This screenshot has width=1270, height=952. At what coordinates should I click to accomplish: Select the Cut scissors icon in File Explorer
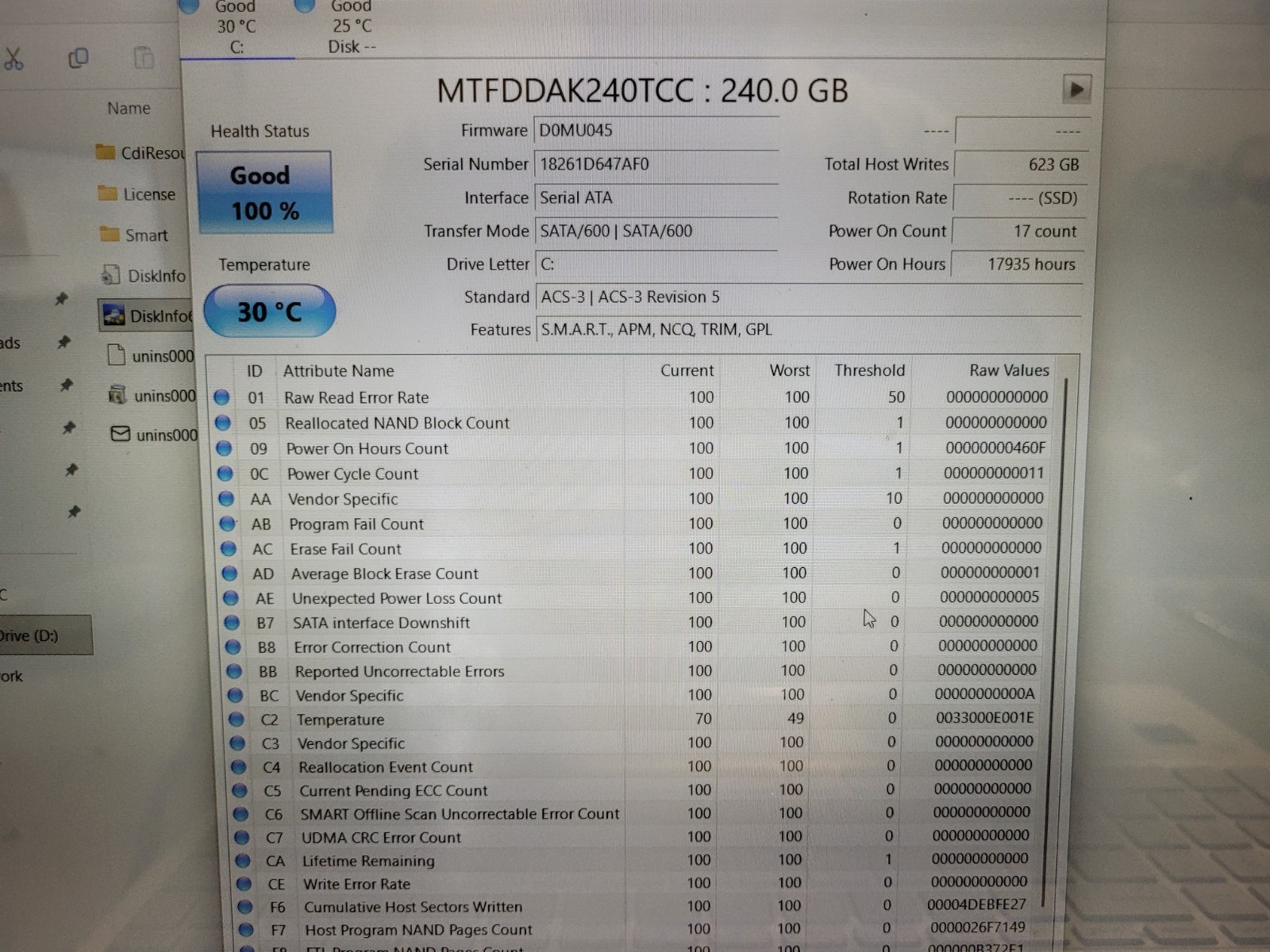13,59
